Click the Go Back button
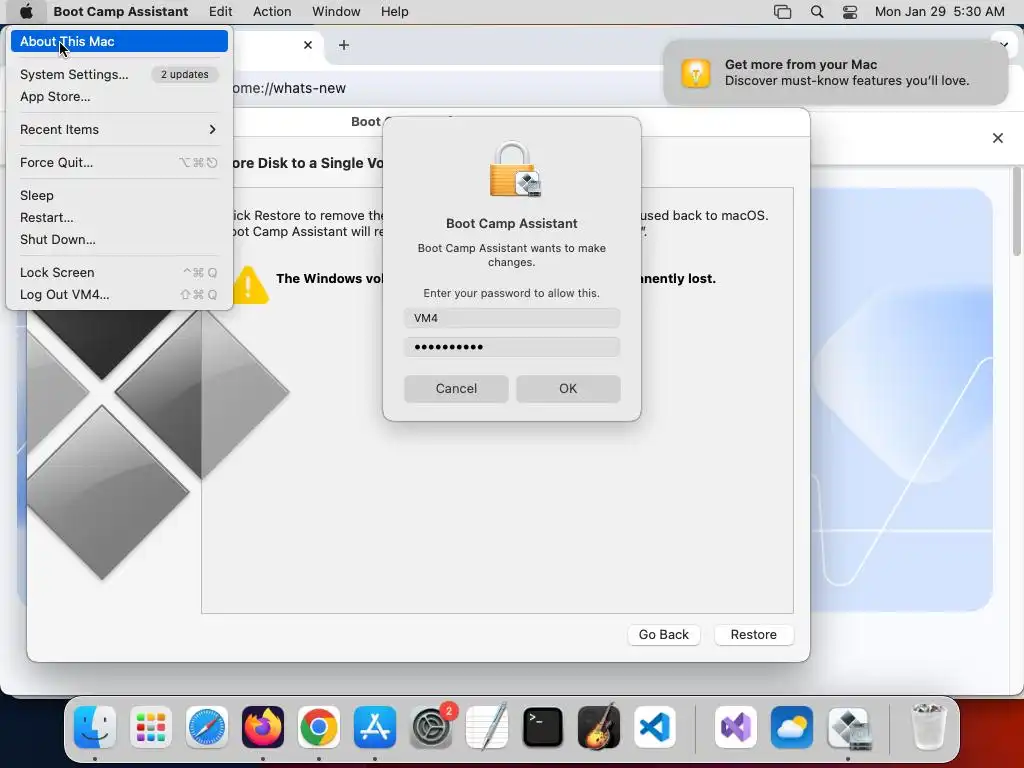Image resolution: width=1024 pixels, height=768 pixels. pyautogui.click(x=664, y=635)
